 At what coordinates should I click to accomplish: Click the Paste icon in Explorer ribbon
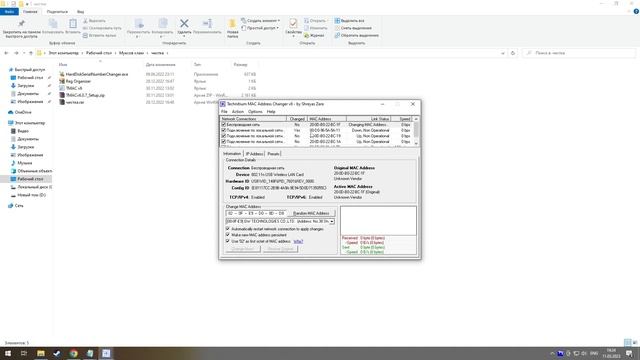(73, 24)
